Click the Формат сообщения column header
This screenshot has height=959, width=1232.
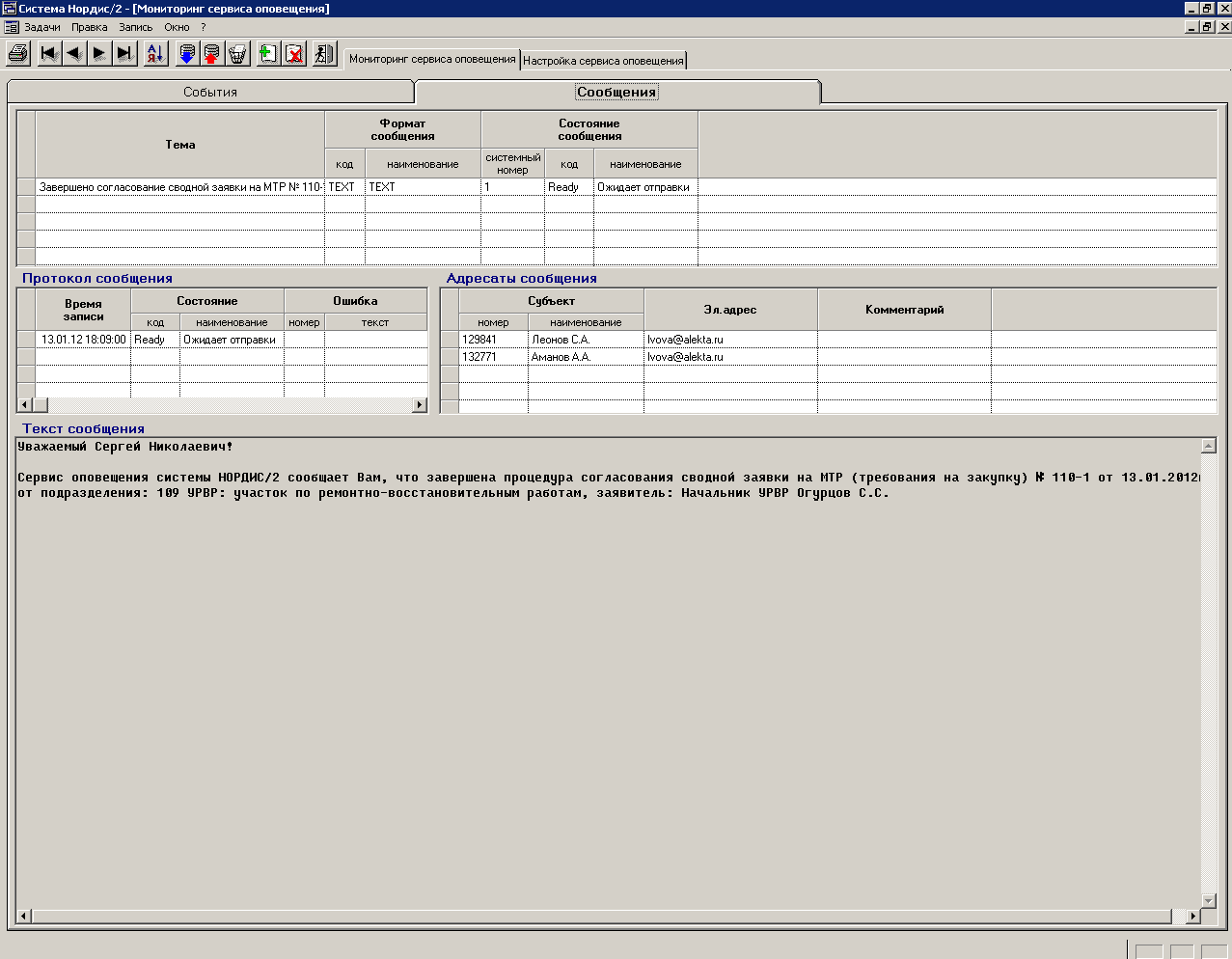click(403, 130)
